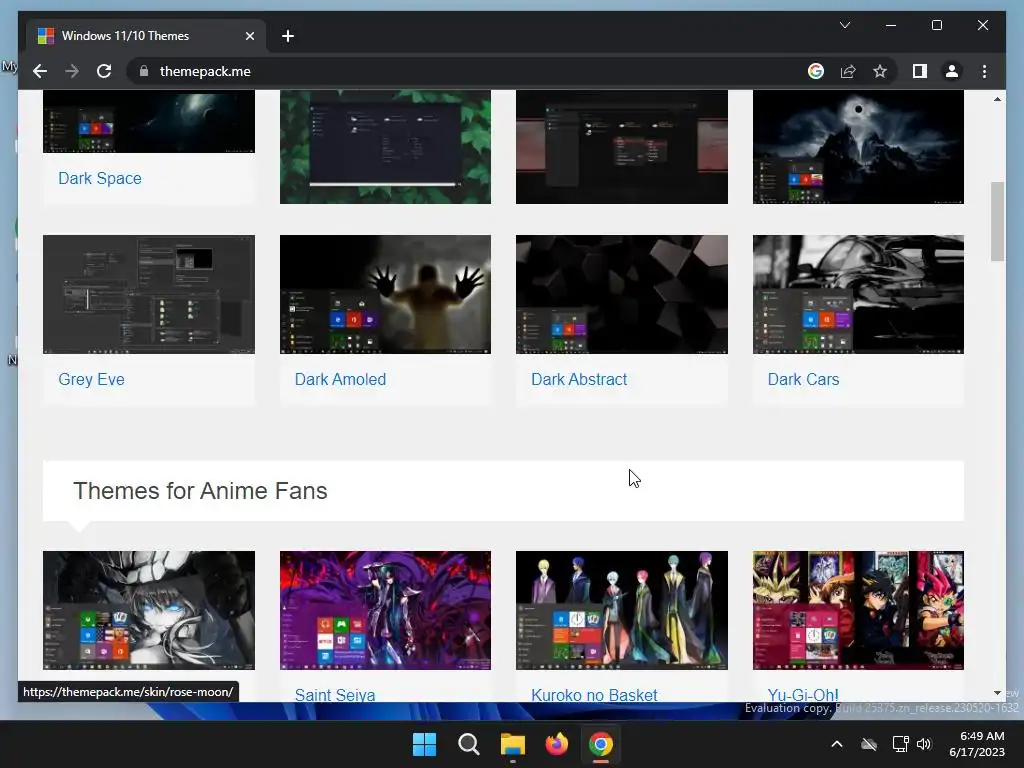This screenshot has height=768, width=1024.
Task: Open the Windows Start menu
Action: click(x=424, y=744)
